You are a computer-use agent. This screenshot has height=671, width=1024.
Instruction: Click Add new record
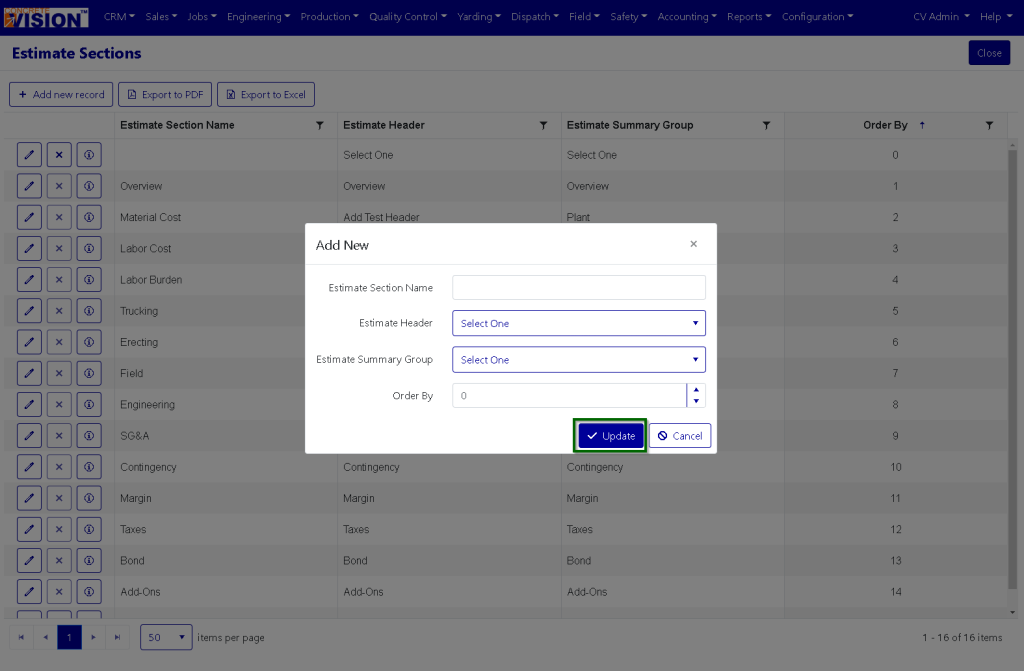point(61,95)
